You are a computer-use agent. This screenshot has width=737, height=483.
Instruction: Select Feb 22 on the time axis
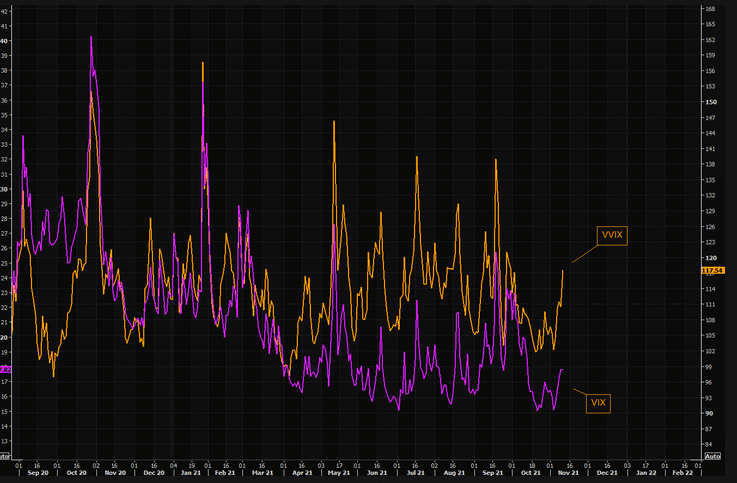click(x=681, y=473)
